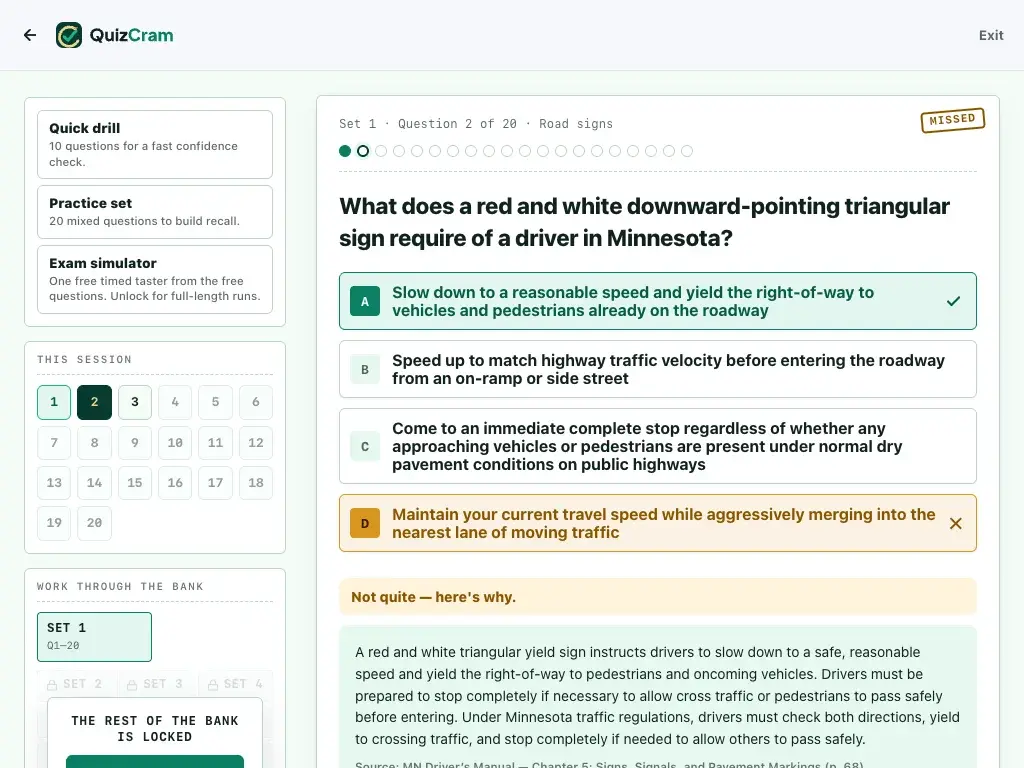Screen dimensions: 1024x768
Task: Click the MISSED stamp badge
Action: tap(953, 120)
